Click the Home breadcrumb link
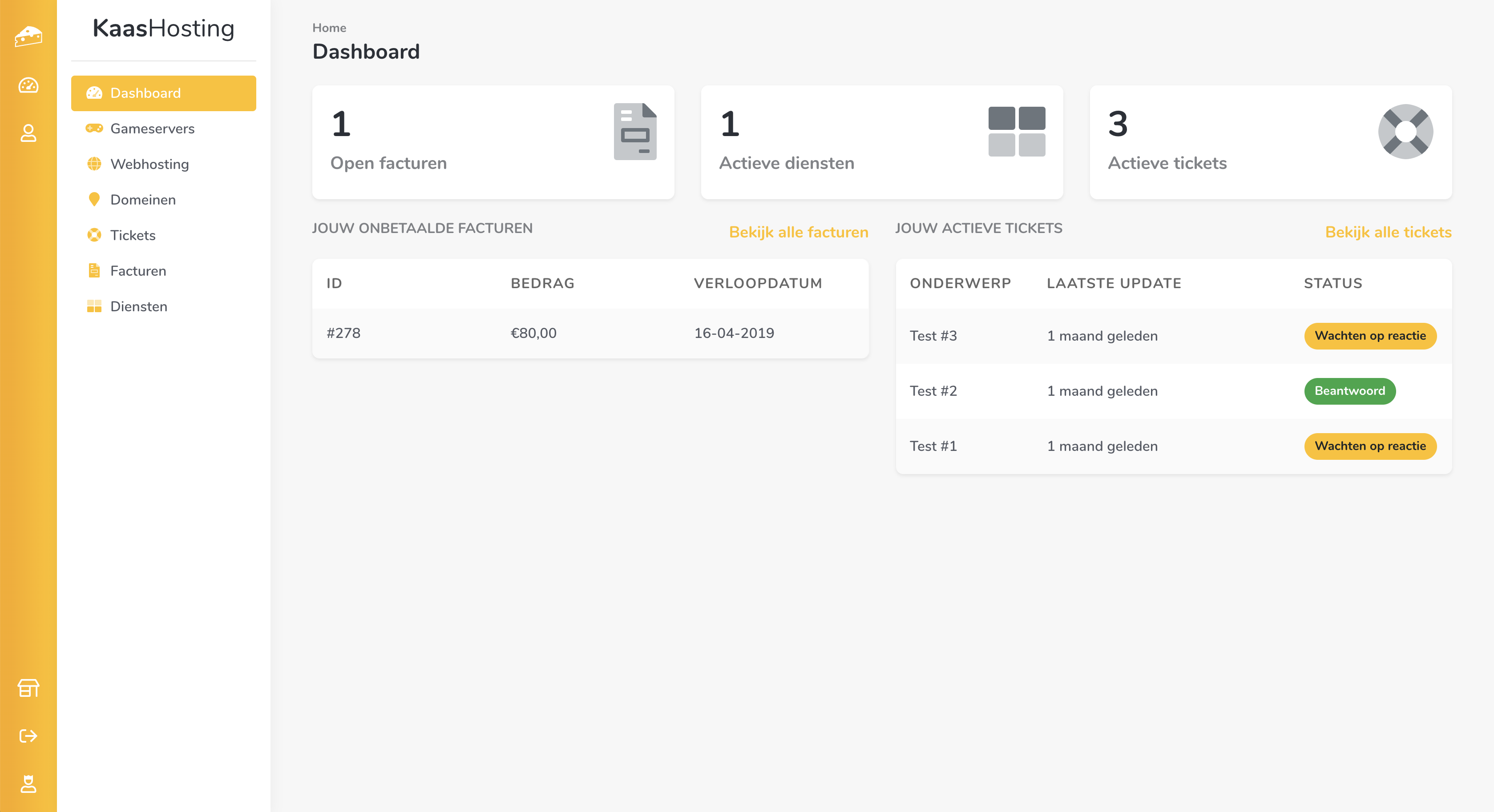The height and width of the screenshot is (812, 1494). point(329,28)
